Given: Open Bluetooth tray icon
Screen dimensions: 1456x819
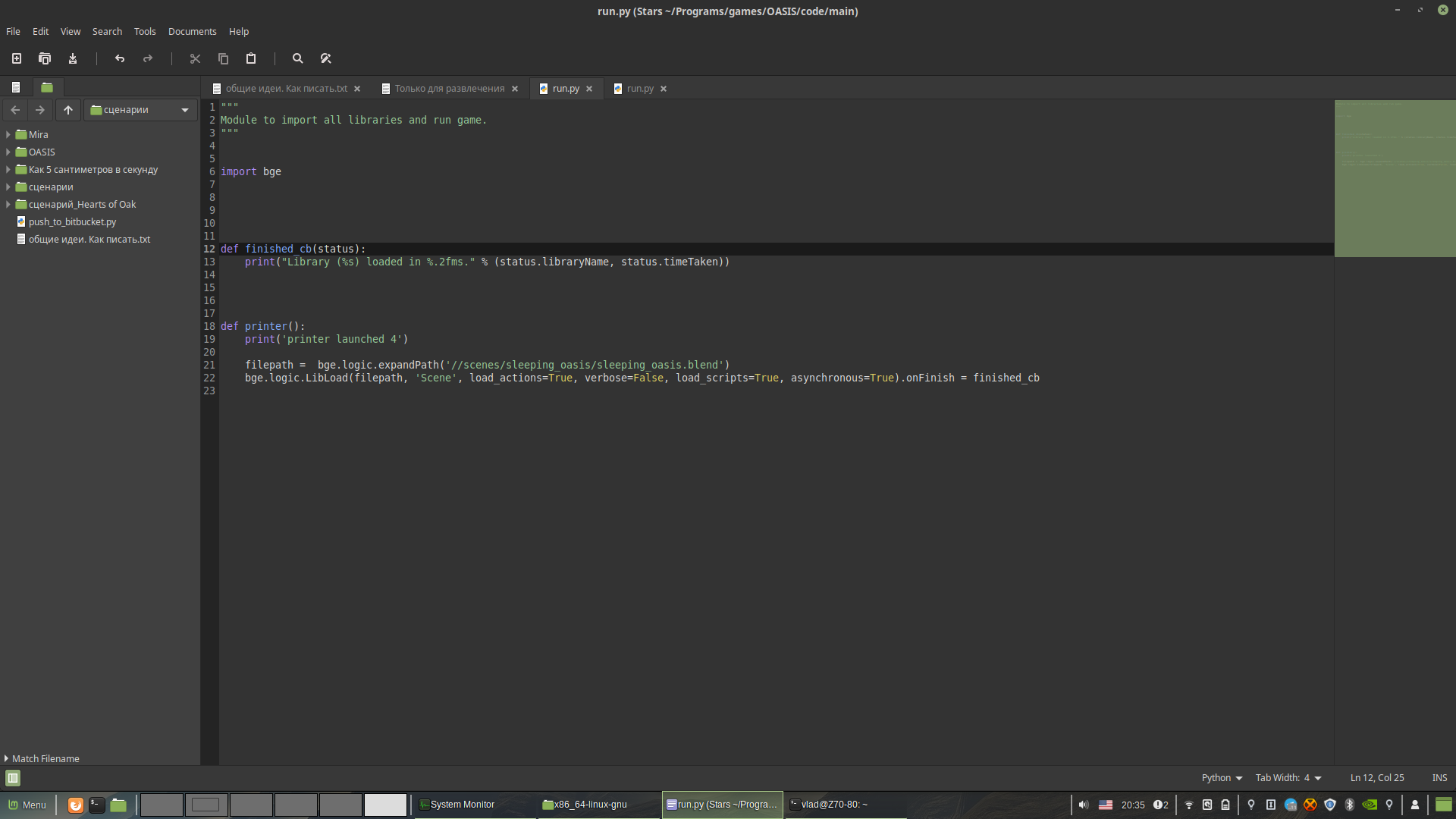Looking at the screenshot, I should pyautogui.click(x=1349, y=805).
